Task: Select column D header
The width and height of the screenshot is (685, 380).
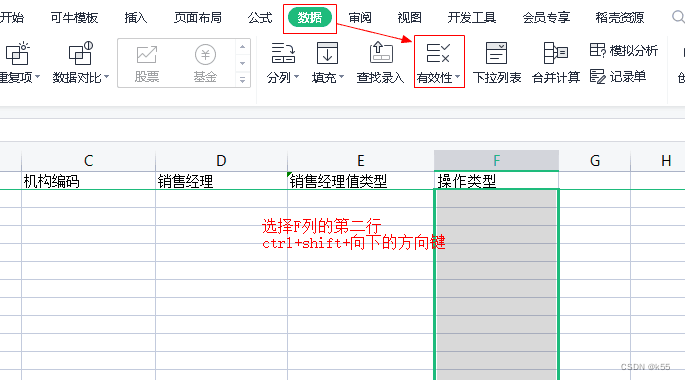Action: (221, 161)
